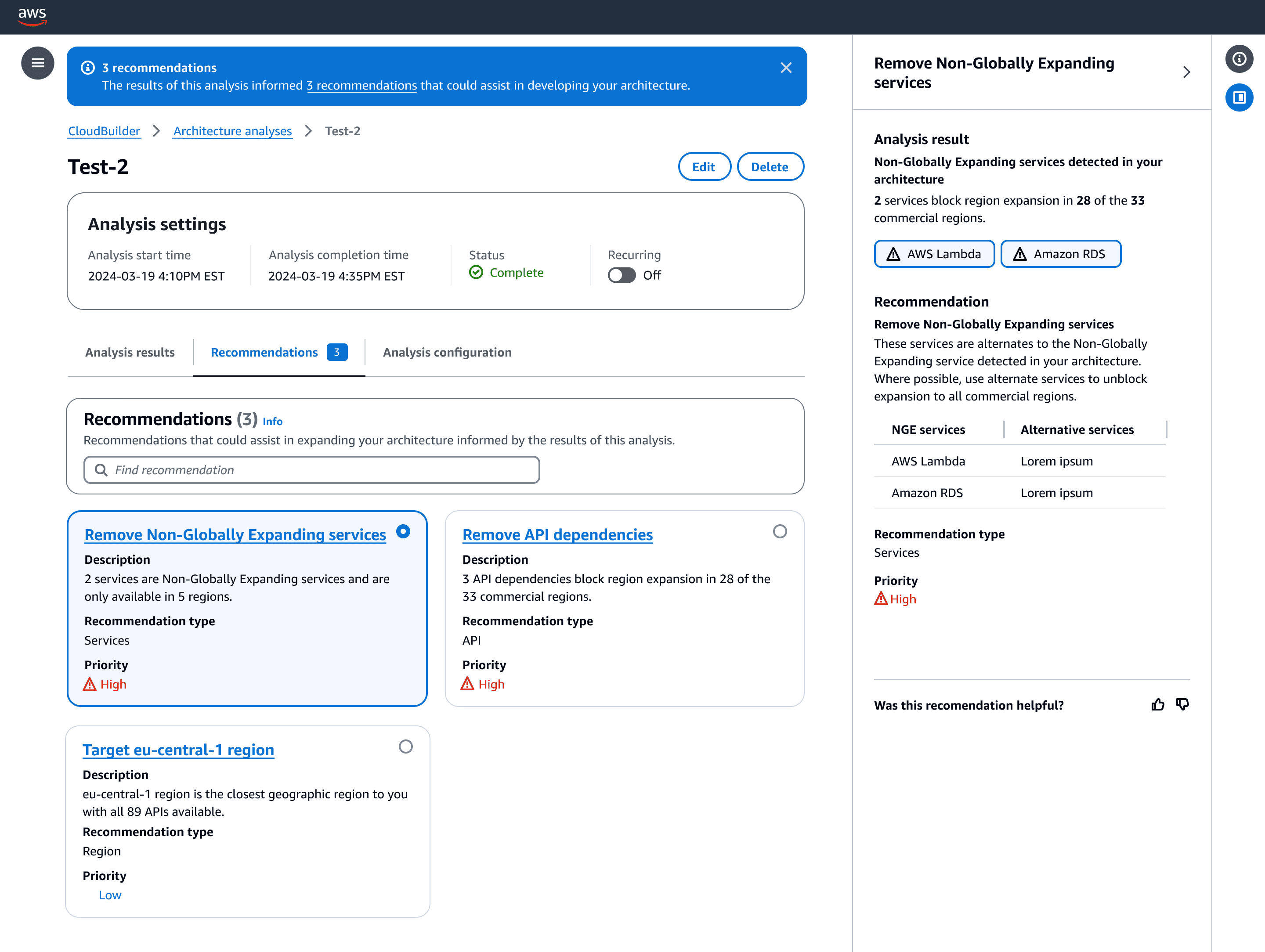Toggle the split panel icon on right rail
1265x952 pixels.
[x=1239, y=98]
